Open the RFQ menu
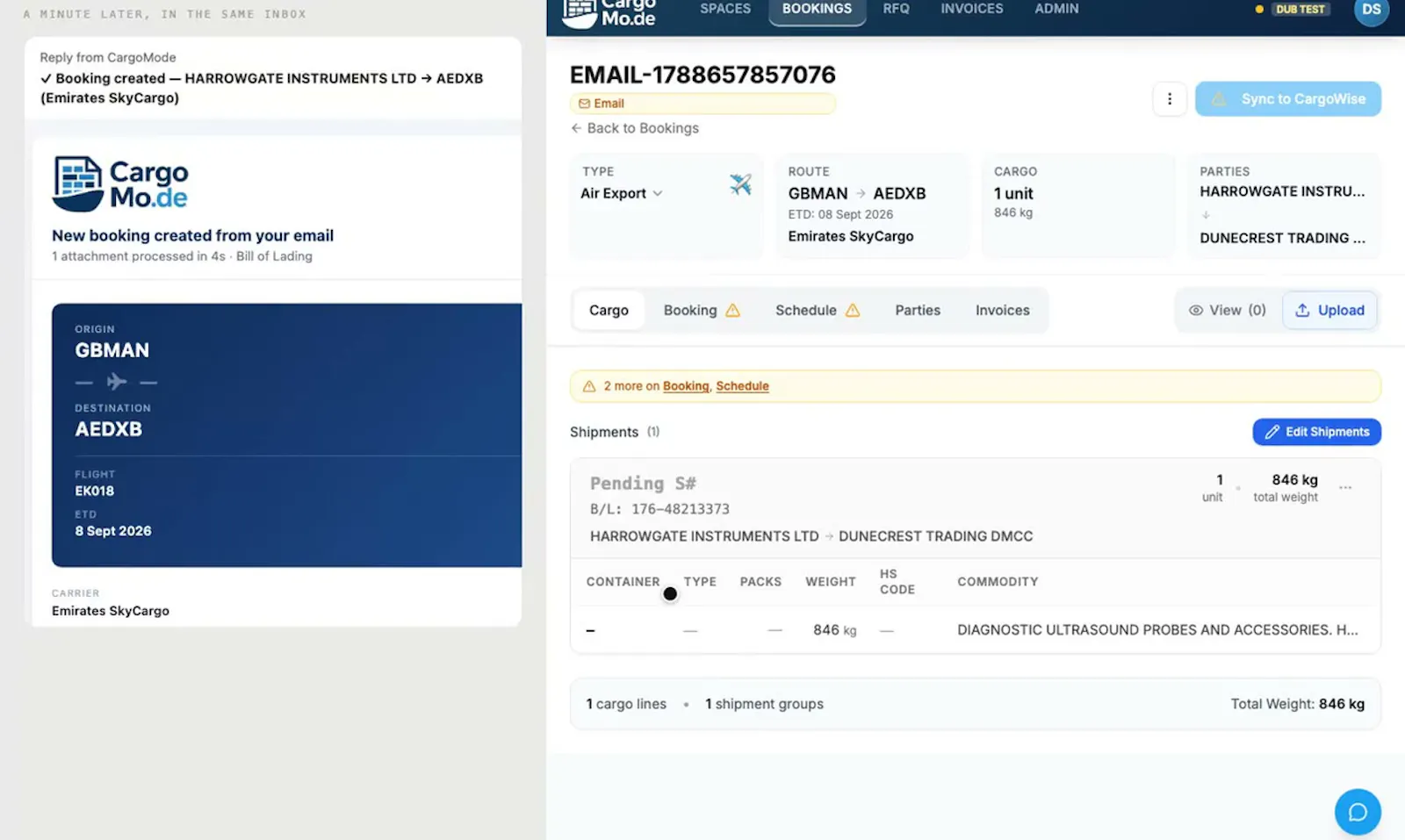This screenshot has width=1405, height=840. [896, 9]
